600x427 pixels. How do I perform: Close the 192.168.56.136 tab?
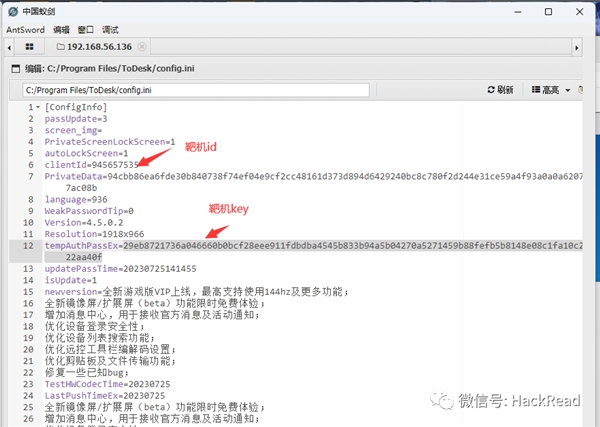[142, 47]
